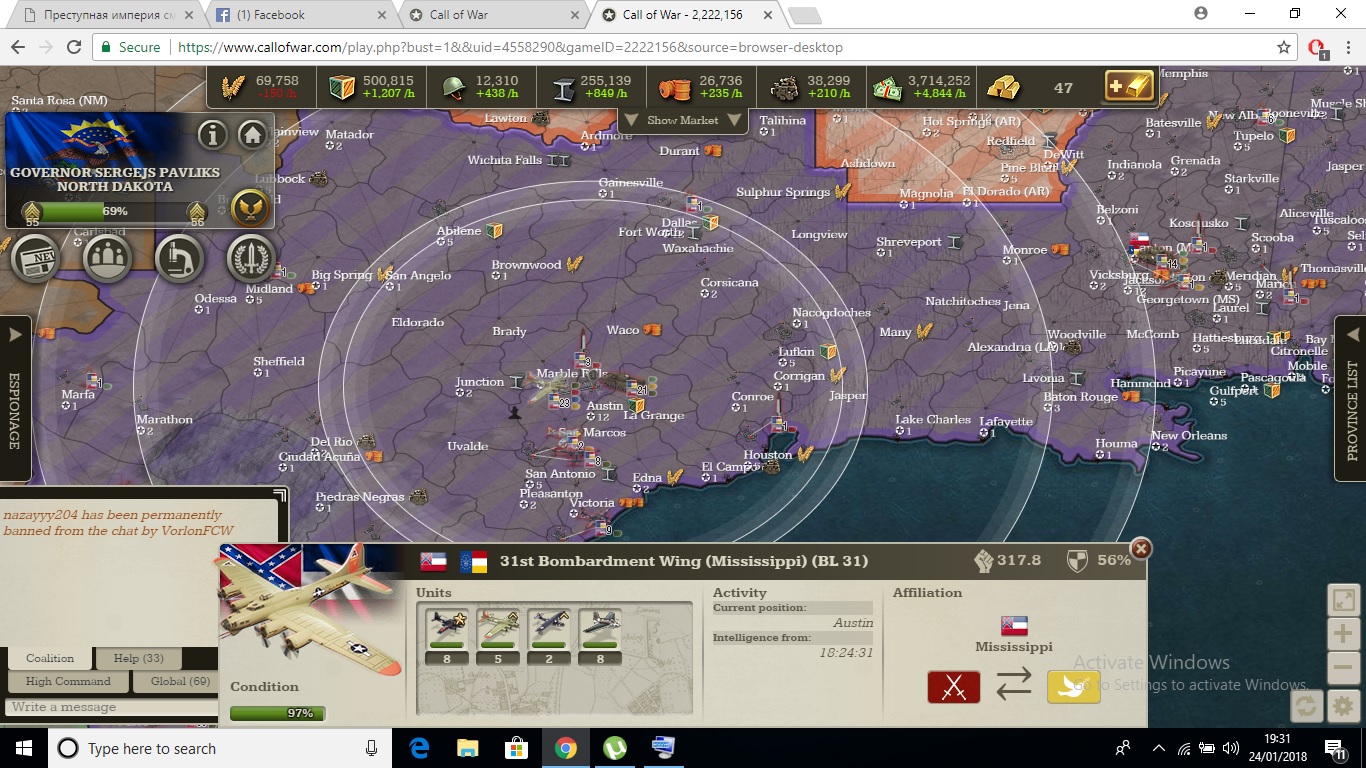The width and height of the screenshot is (1366, 768).
Task: Close the 31st Bombardment Wing panel
Action: click(1140, 548)
